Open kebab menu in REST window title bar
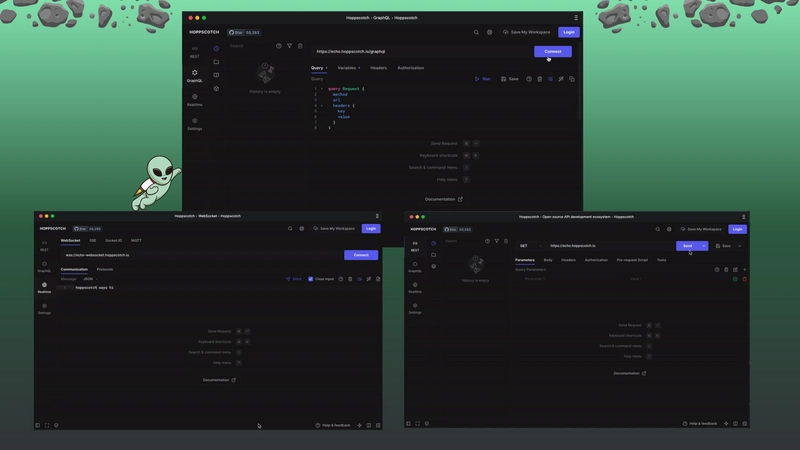Screen dimensions: 800x450 point(743,217)
